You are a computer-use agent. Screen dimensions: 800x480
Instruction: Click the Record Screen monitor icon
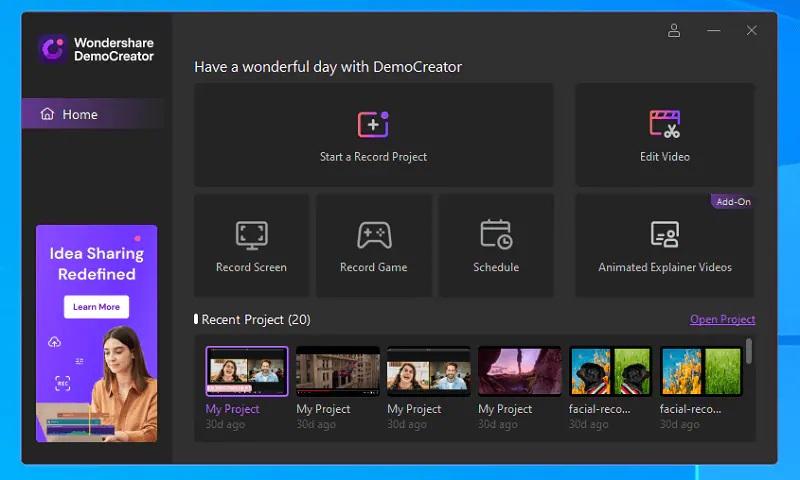click(x=252, y=235)
